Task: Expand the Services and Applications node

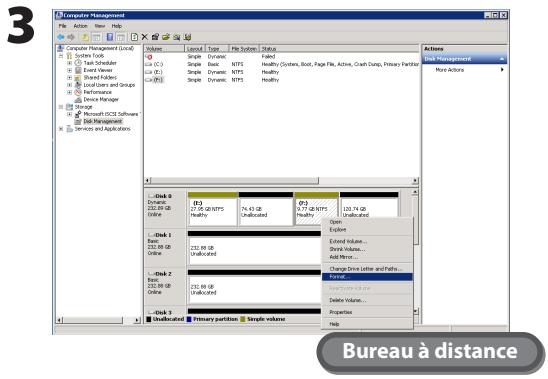Action: (x=61, y=129)
